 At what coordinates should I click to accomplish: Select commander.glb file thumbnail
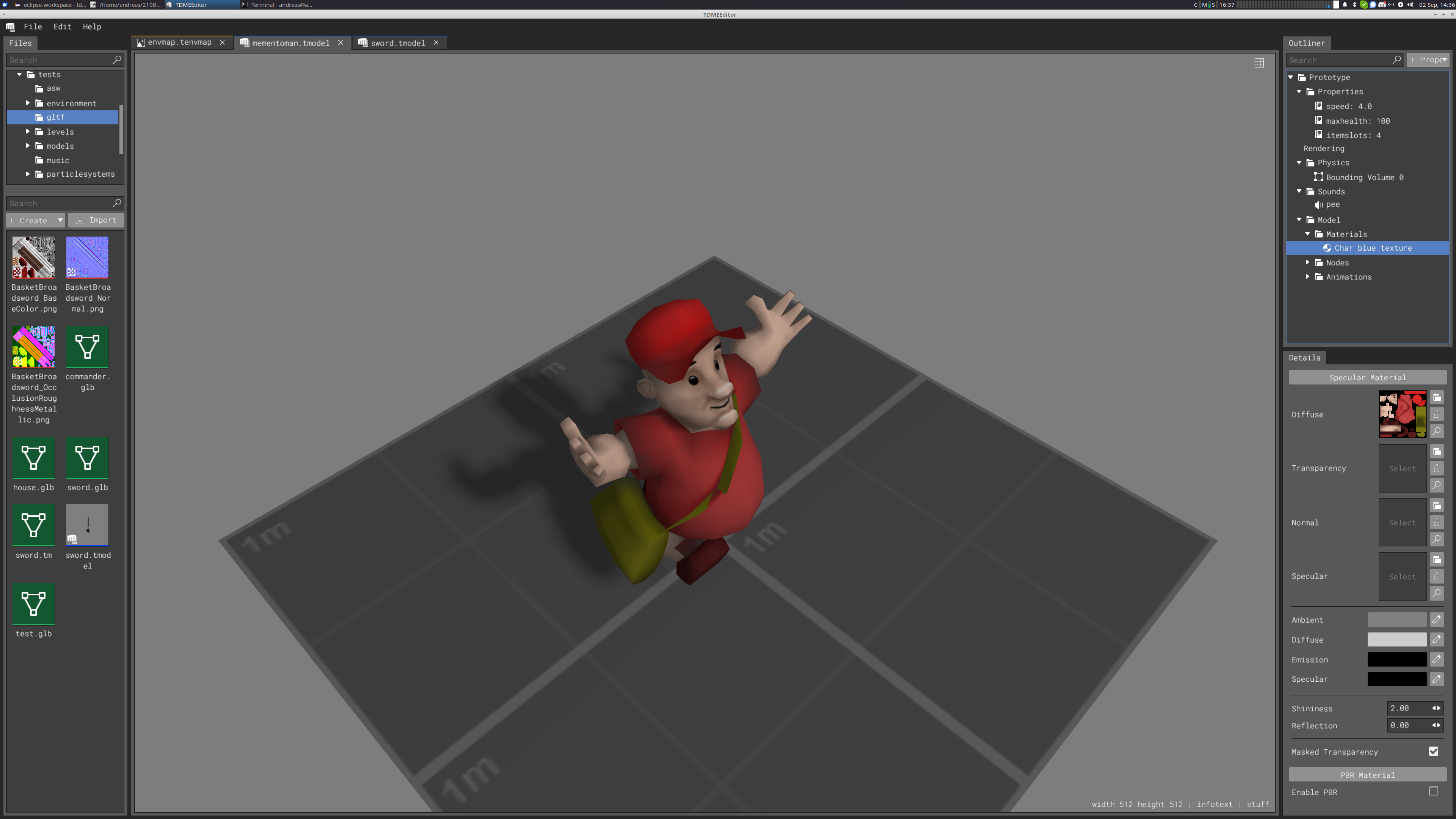[x=87, y=347]
